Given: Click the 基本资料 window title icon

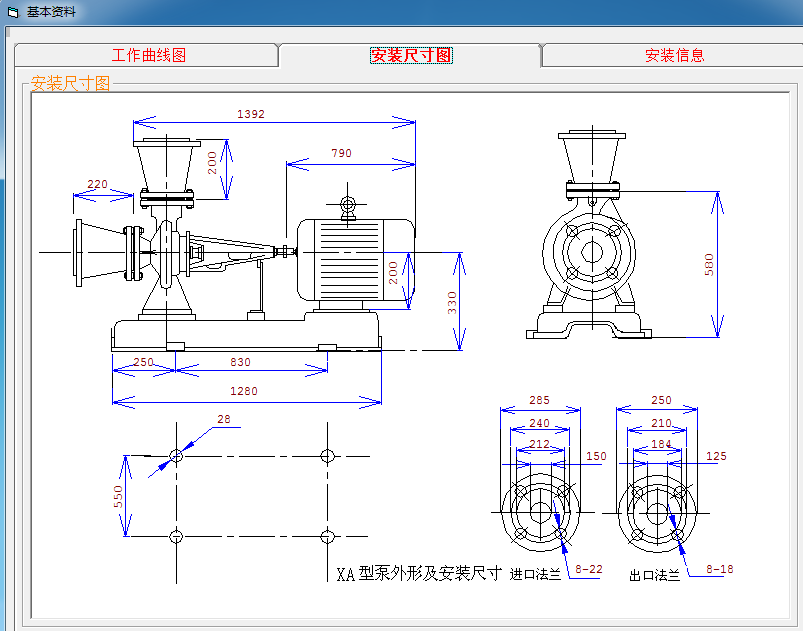Looking at the screenshot, I should pos(13,12).
